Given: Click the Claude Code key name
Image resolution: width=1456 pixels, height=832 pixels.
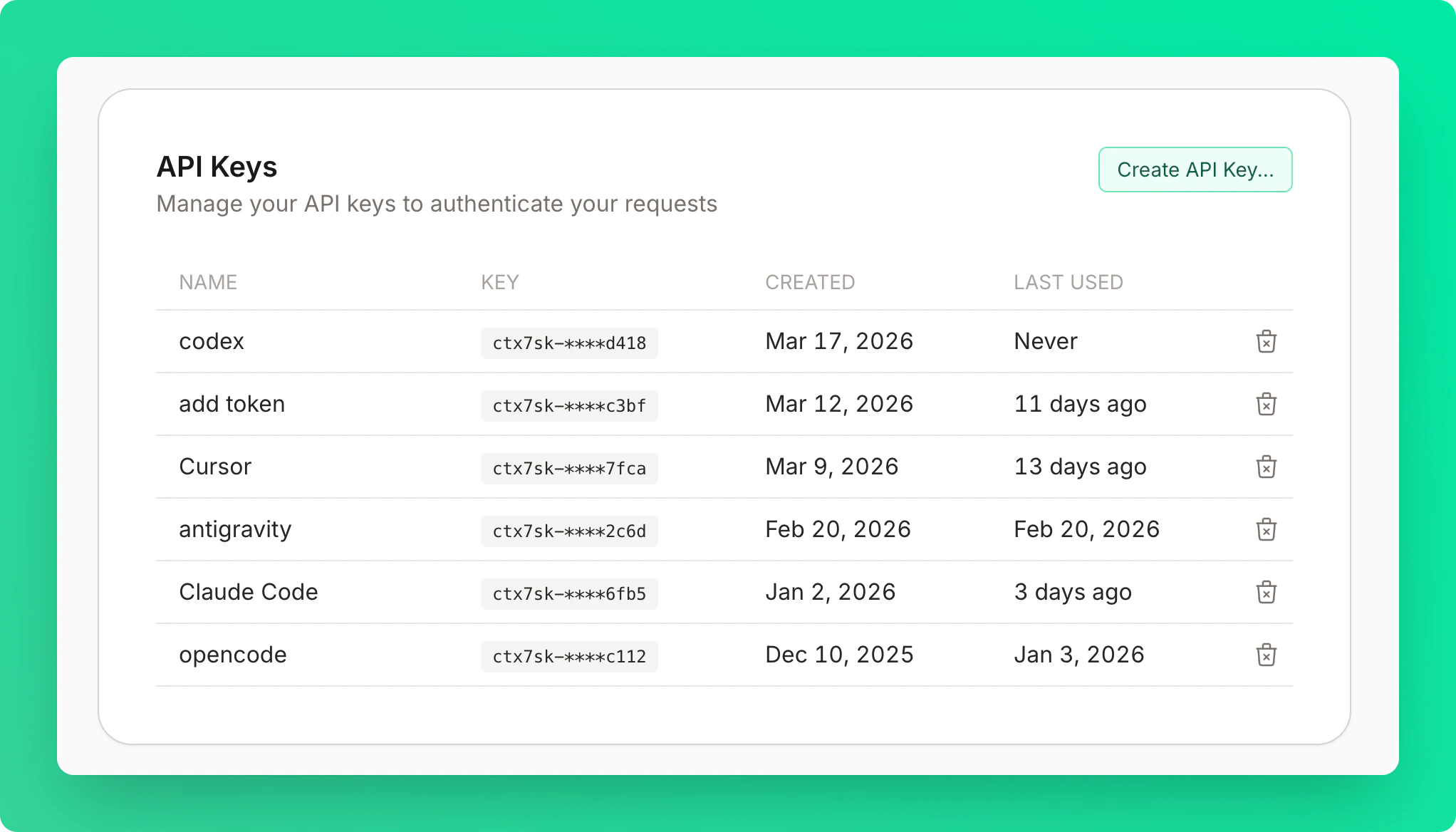Looking at the screenshot, I should point(249,592).
